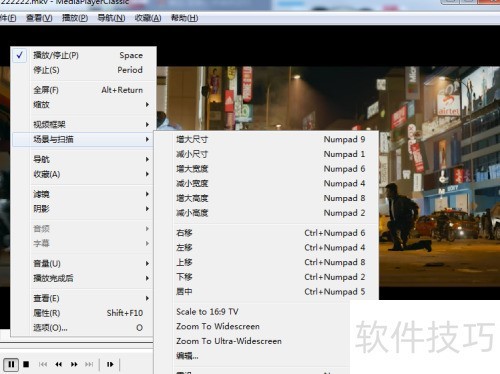Select 增大宽度 Numpad 6 entry

(x=266, y=169)
